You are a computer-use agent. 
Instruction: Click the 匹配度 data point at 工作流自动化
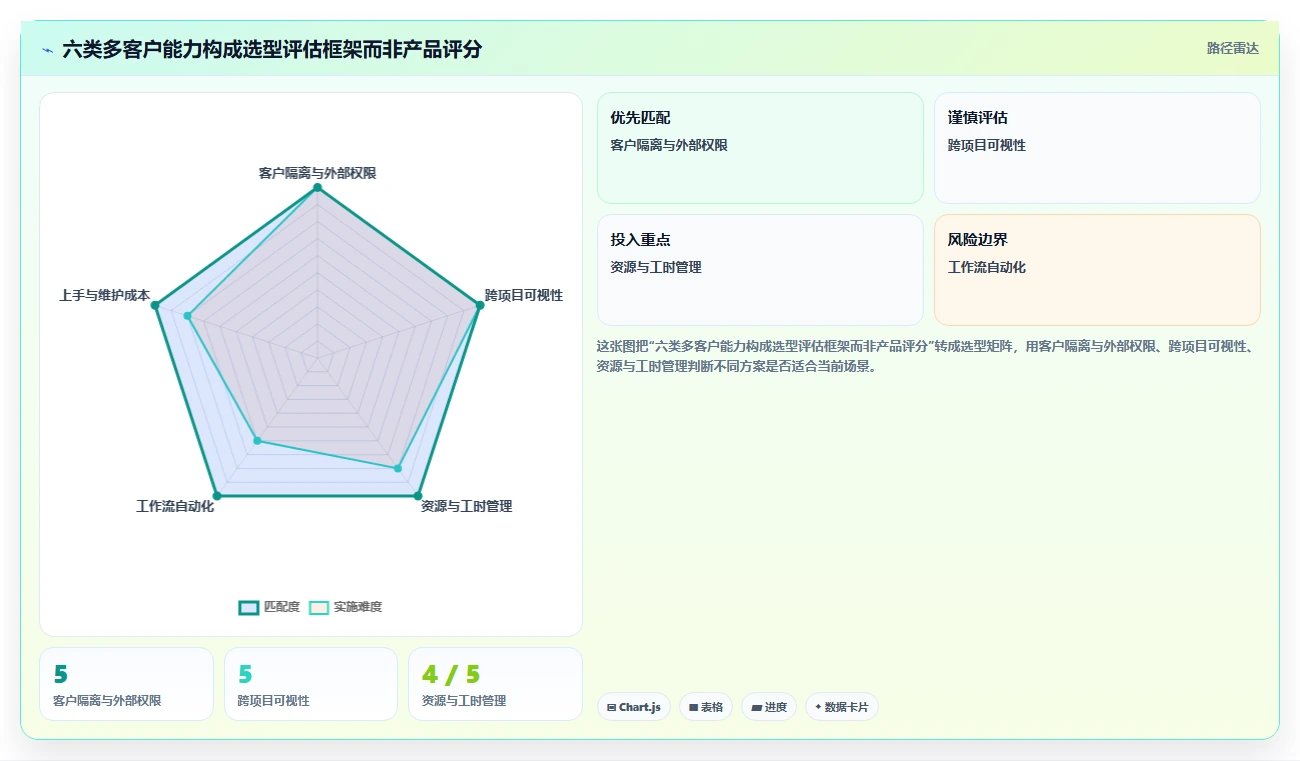pos(218,496)
